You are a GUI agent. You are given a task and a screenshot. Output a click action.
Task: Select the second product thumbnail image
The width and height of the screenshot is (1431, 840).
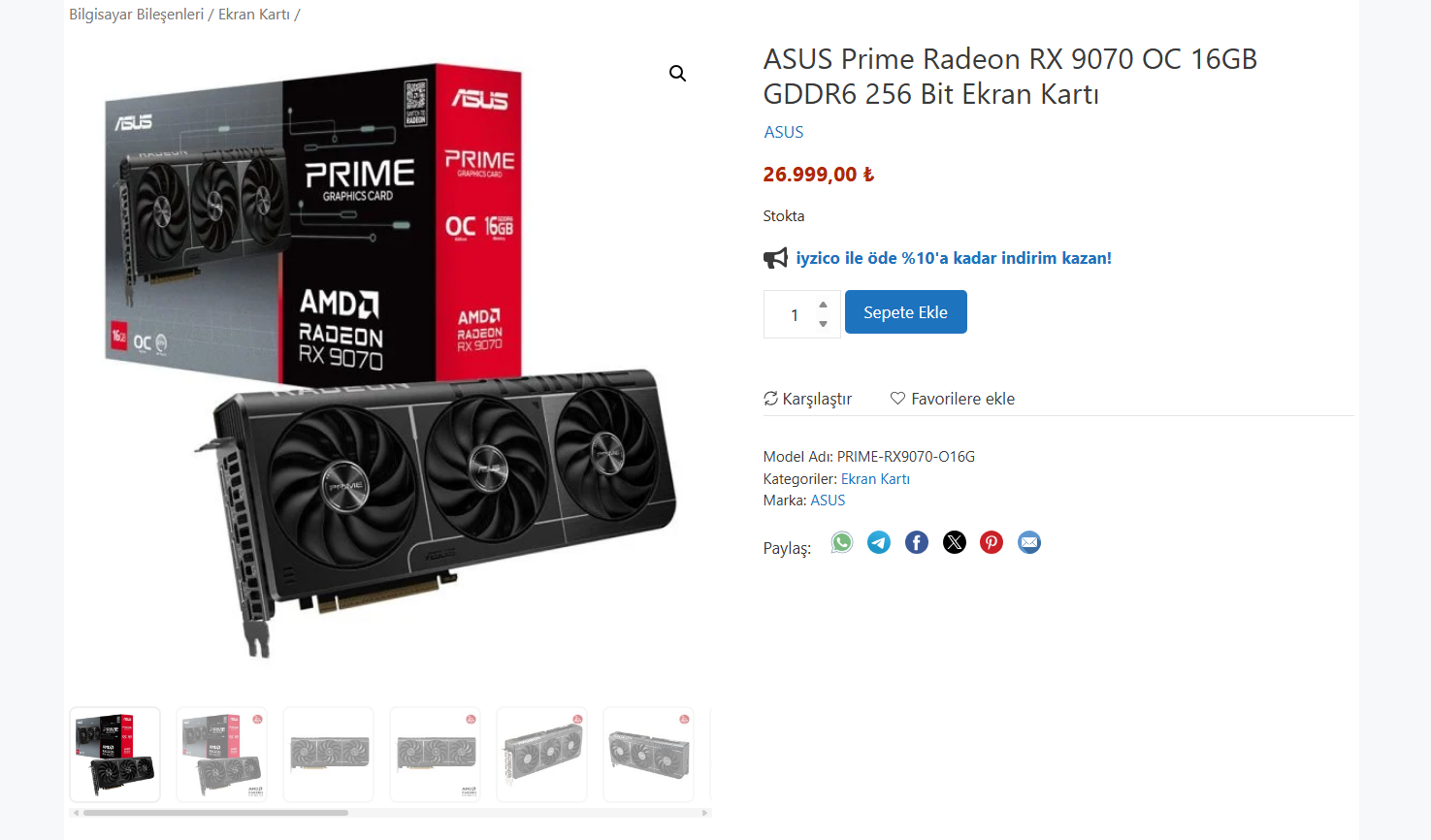coord(221,755)
